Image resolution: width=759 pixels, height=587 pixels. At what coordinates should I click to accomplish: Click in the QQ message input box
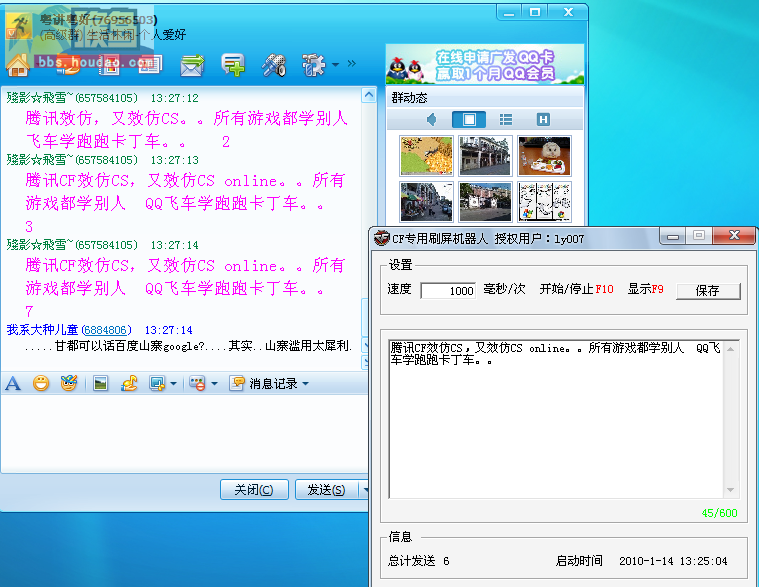[184, 433]
